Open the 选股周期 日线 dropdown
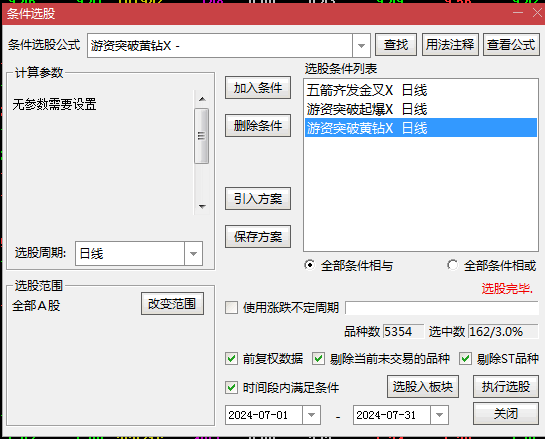 [x=193, y=253]
